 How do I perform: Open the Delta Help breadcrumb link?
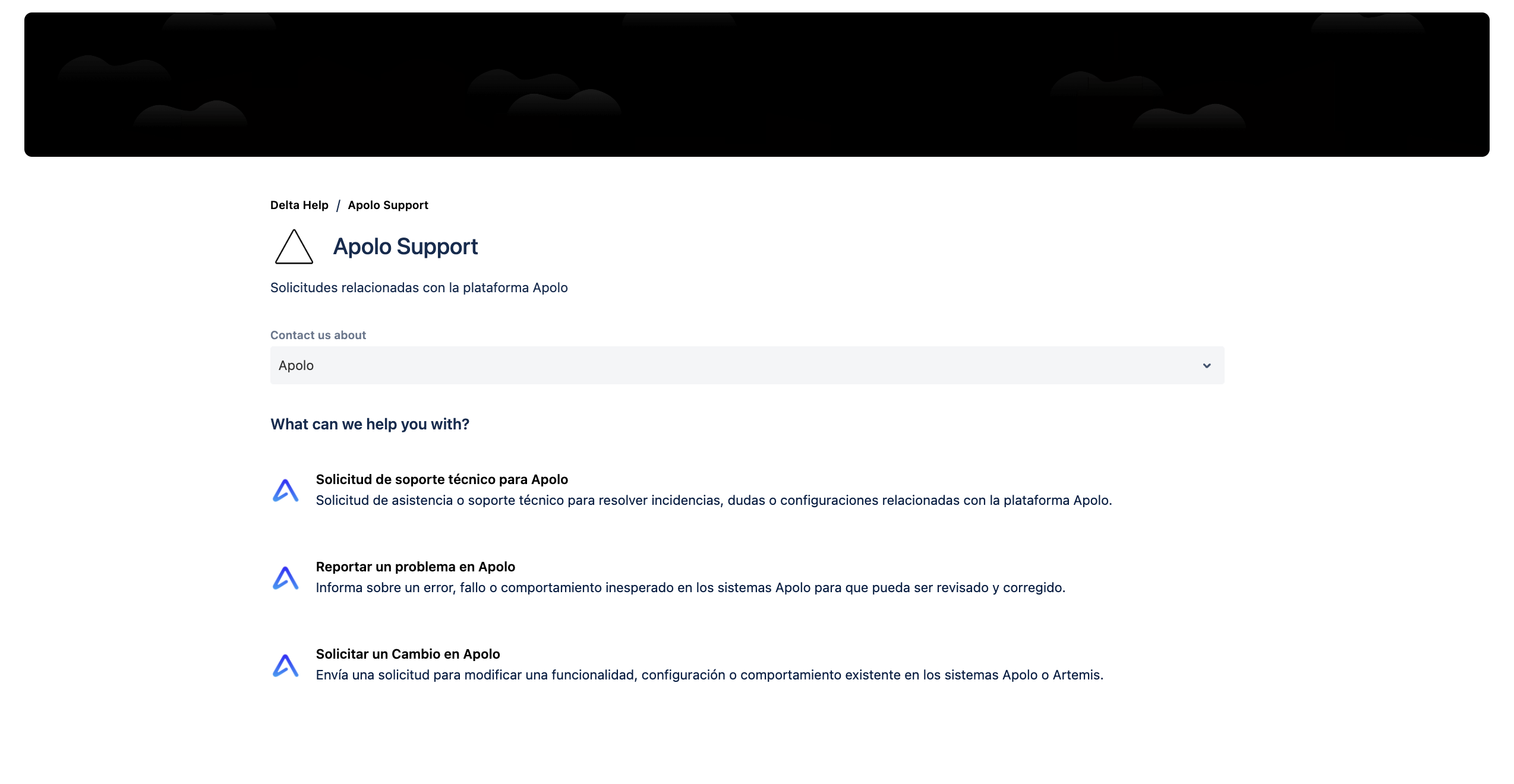(x=299, y=205)
